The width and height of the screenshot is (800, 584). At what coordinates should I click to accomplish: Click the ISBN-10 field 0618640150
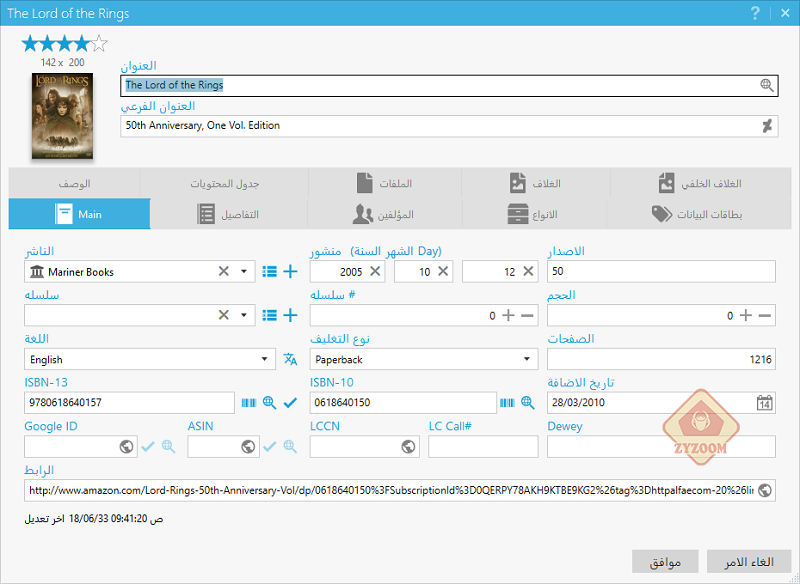pos(403,403)
